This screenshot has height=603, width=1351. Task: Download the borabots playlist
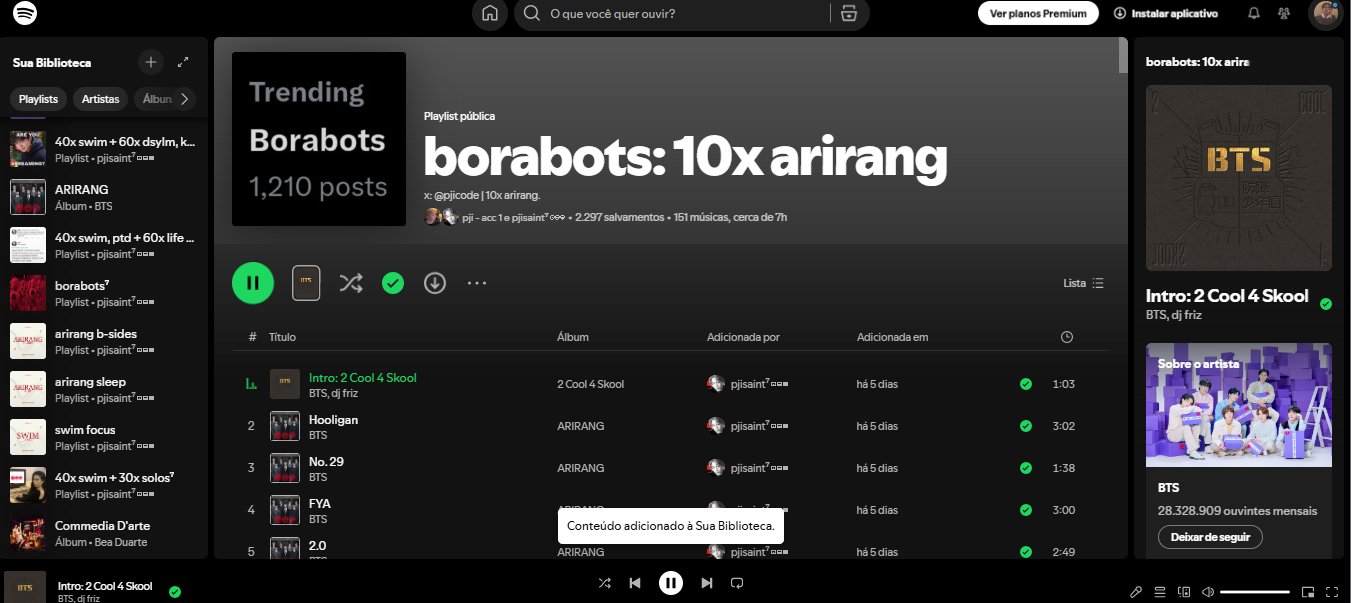pyautogui.click(x=435, y=283)
